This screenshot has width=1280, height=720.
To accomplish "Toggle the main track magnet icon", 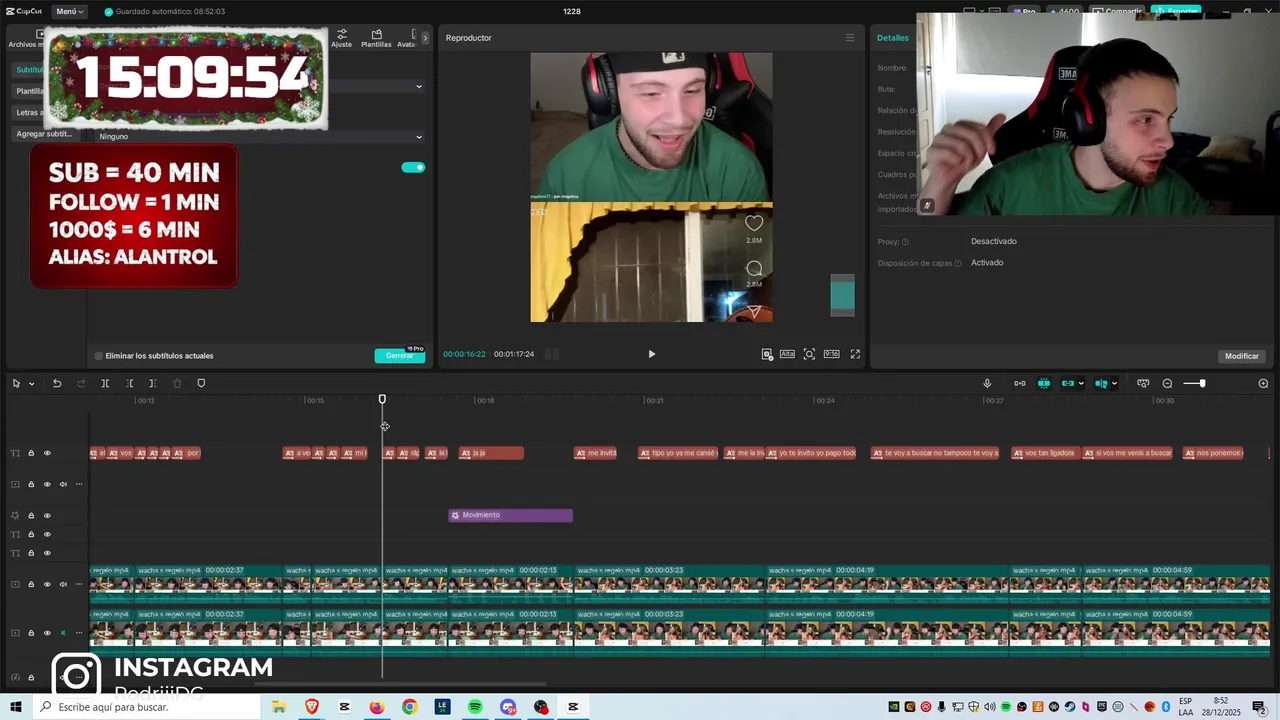I will 1020,383.
